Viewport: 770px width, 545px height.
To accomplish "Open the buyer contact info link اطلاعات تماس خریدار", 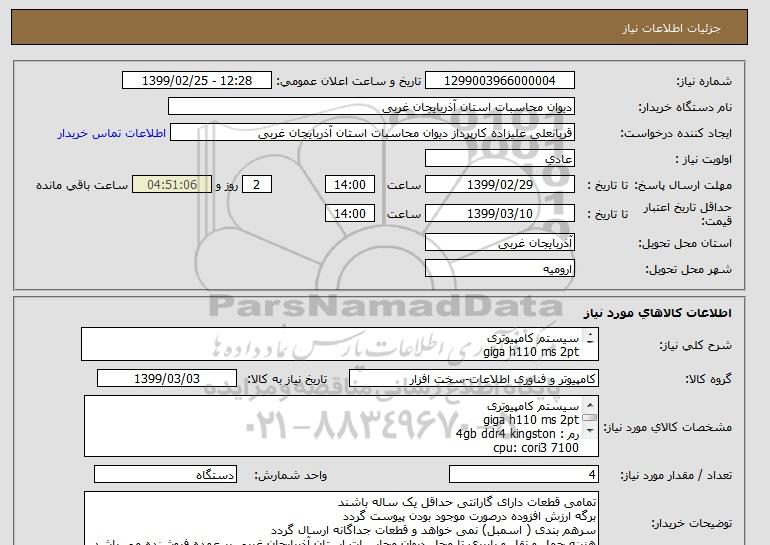I will [111, 133].
